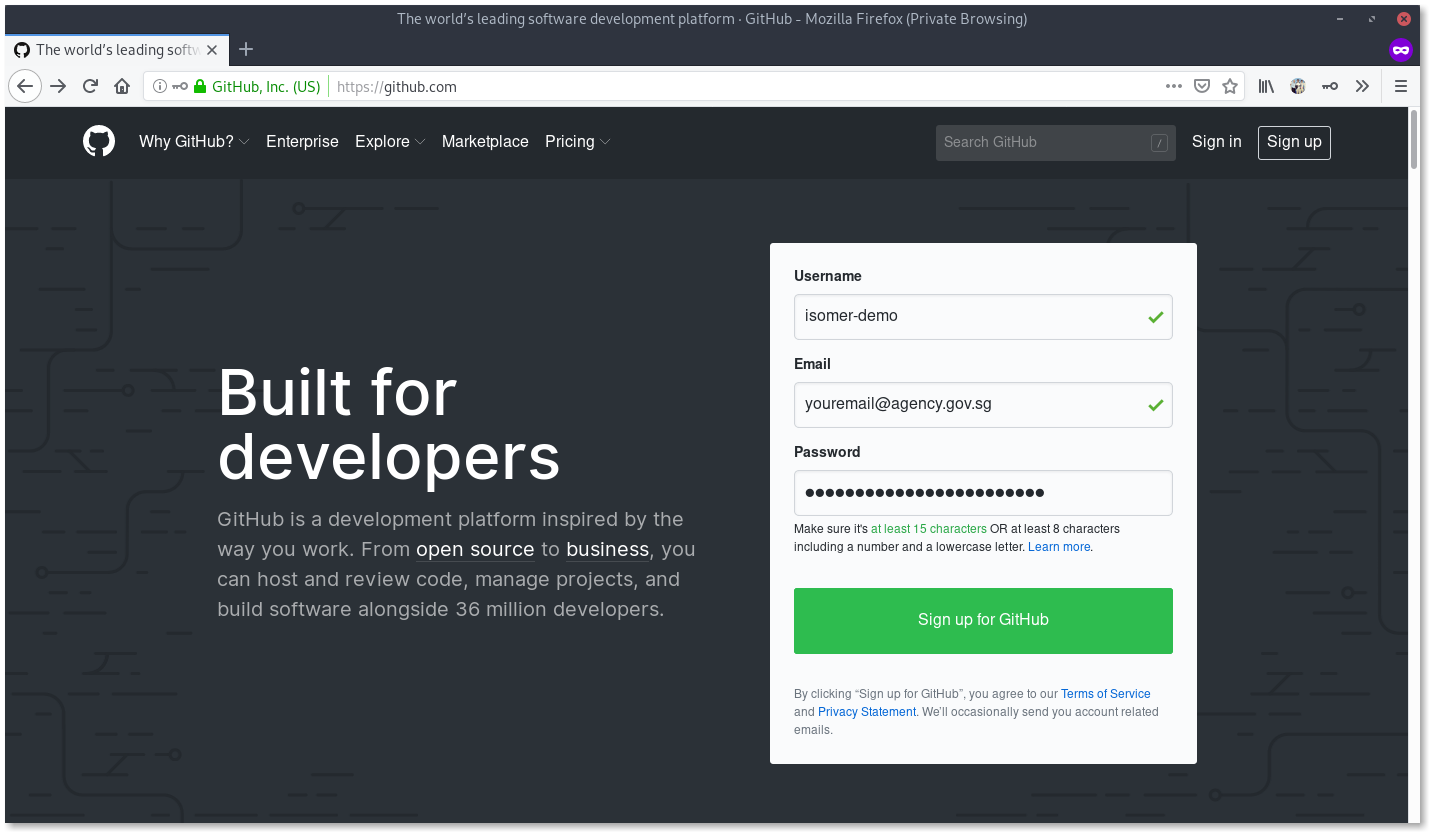Open a new tab with the plus button
The height and width of the screenshot is (832, 1429).
(246, 49)
